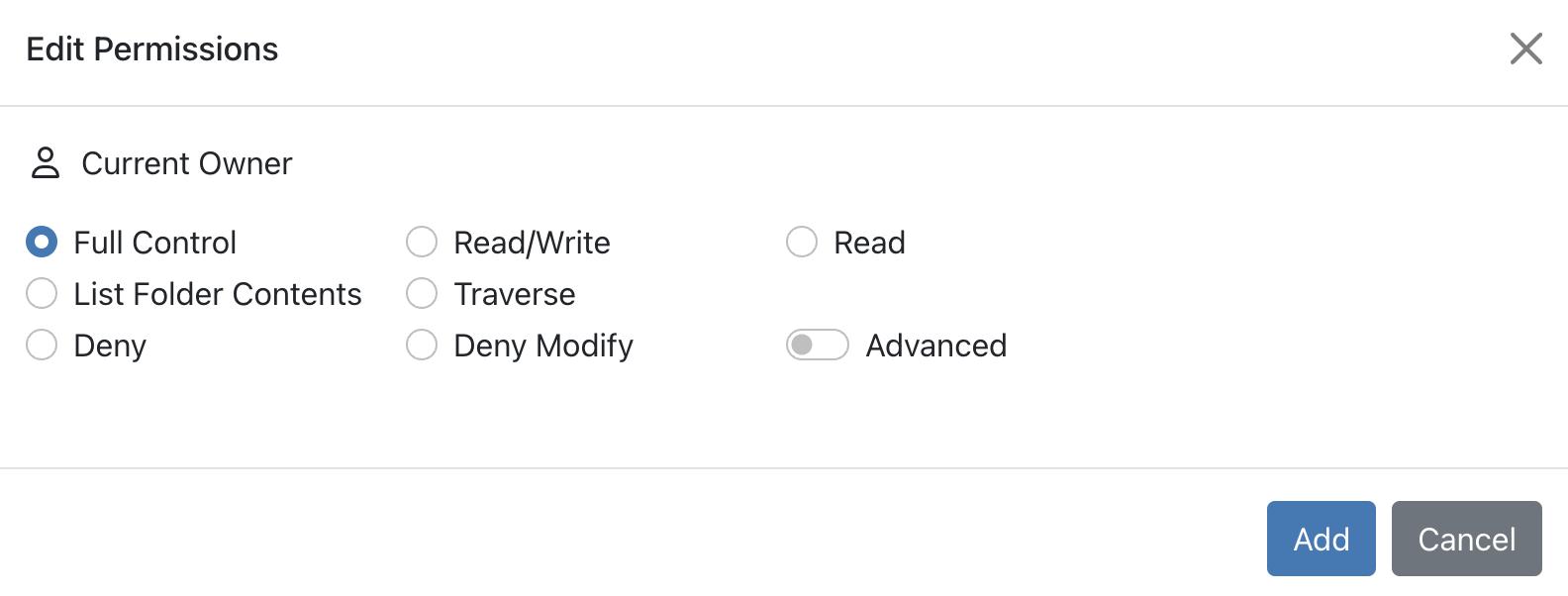Select the Read/Write permission option
This screenshot has height=596, width=1568.
(x=422, y=242)
